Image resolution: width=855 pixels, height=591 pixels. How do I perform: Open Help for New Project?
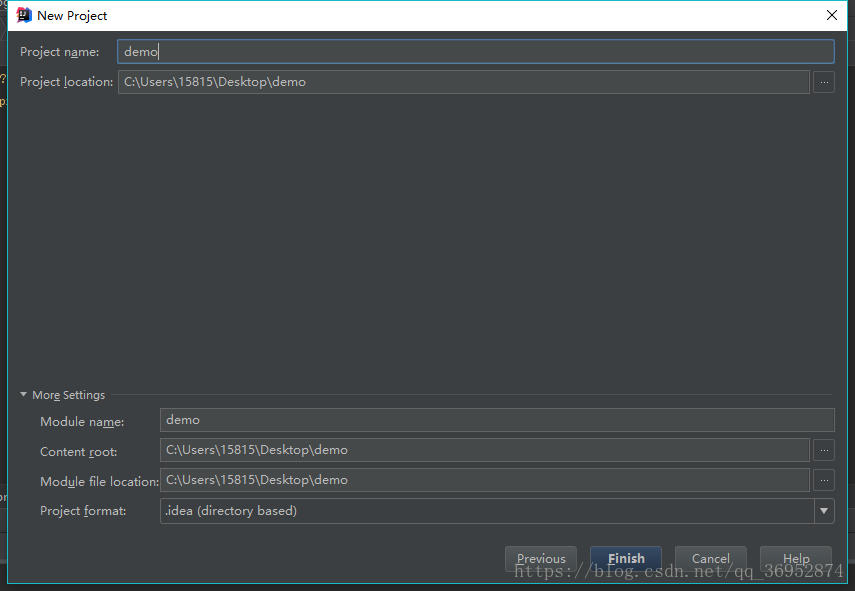coord(796,559)
